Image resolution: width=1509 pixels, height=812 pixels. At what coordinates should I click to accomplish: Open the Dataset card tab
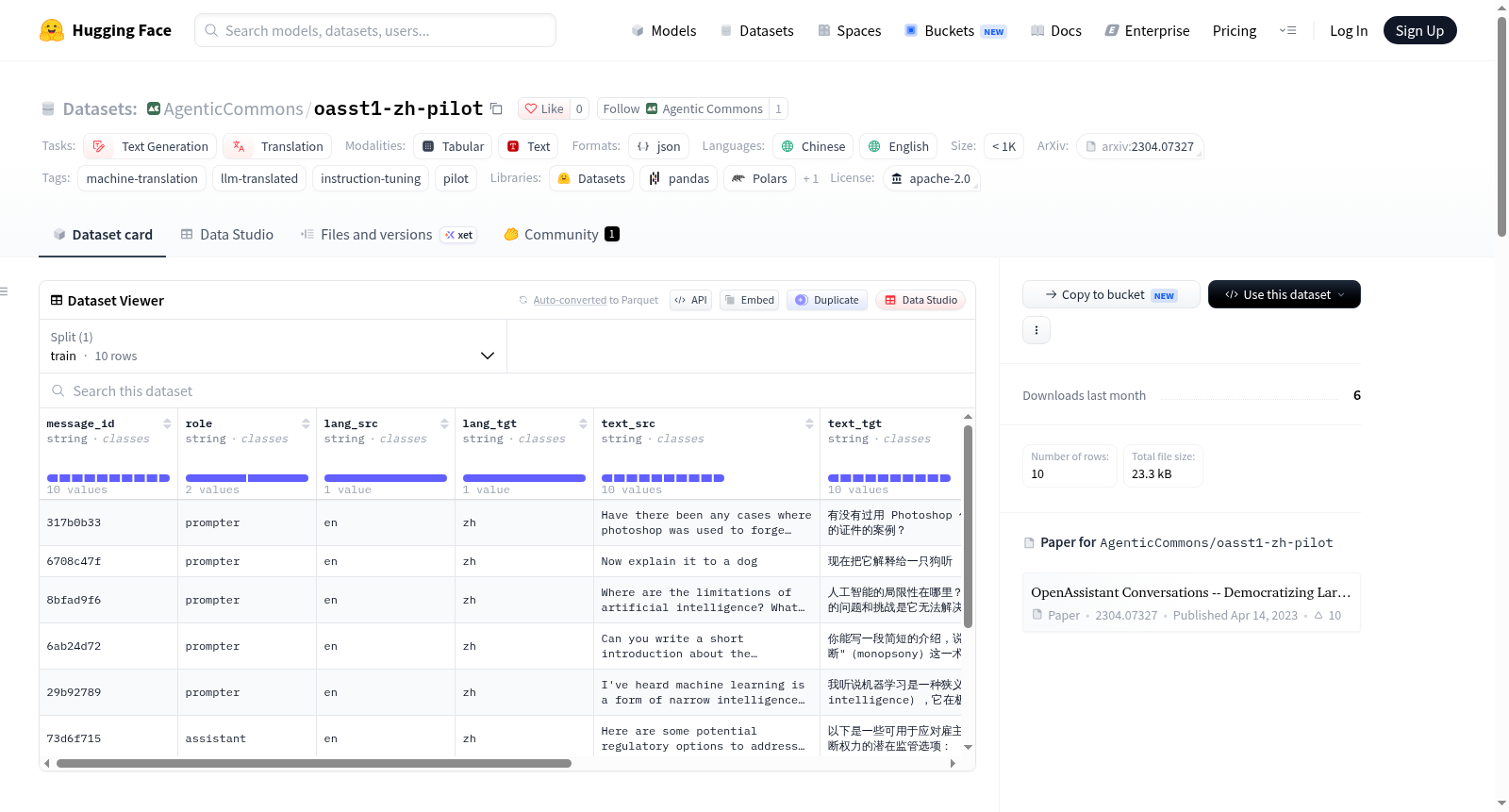pyautogui.click(x=102, y=235)
